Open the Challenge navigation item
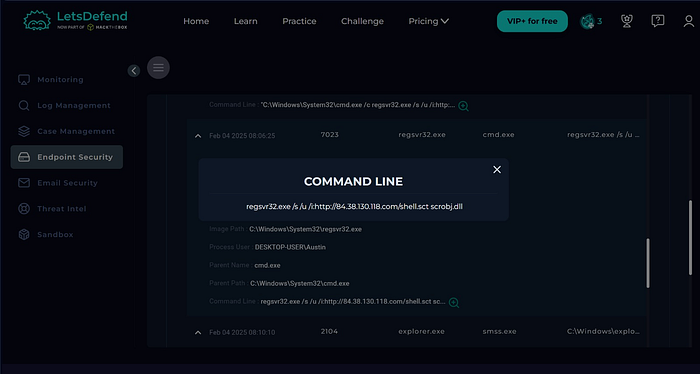This screenshot has height=374, width=700. [362, 21]
